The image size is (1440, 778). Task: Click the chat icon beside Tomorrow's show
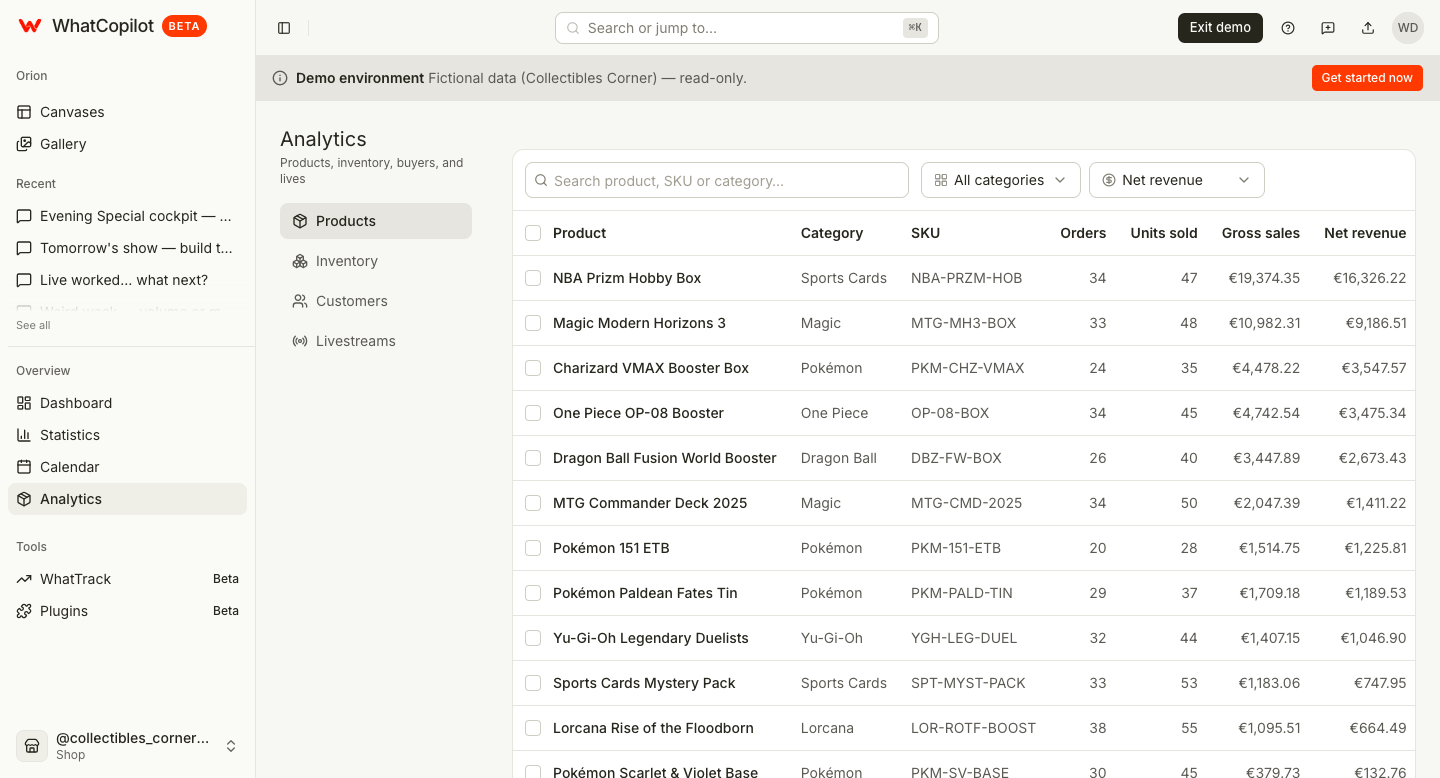[24, 248]
